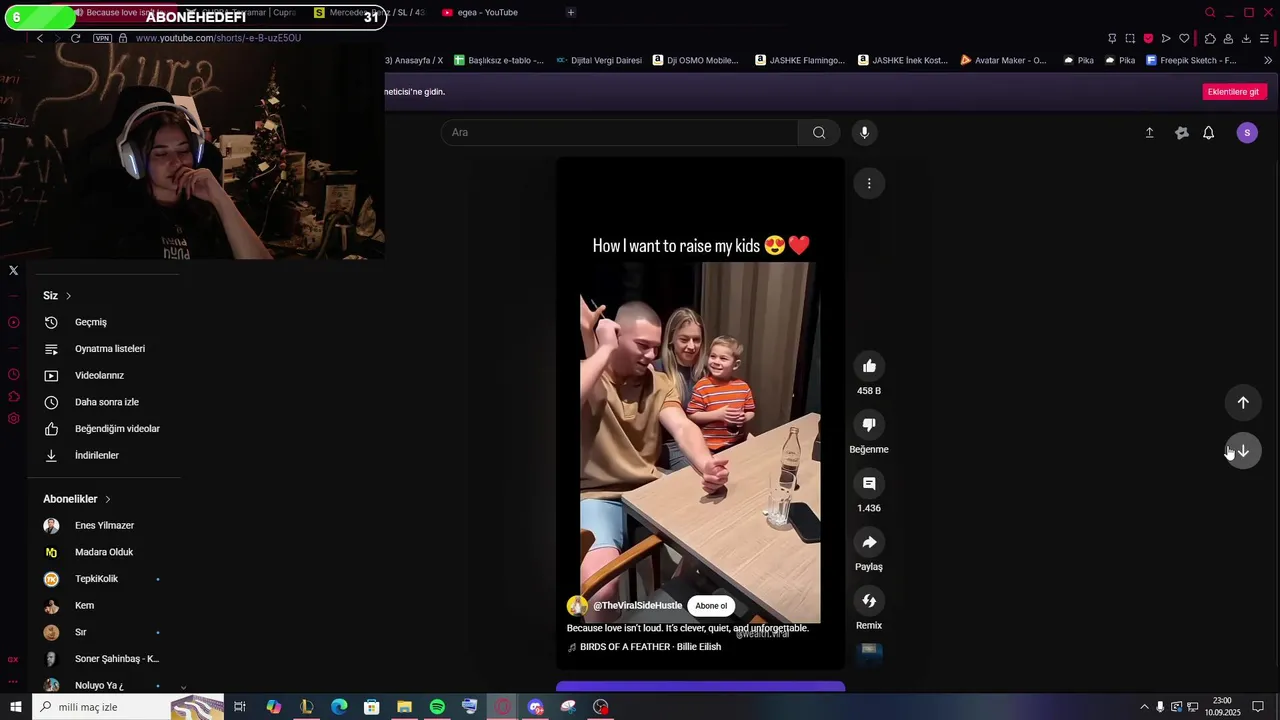The image size is (1280, 720).
Task: Dislike the Short with the Beğenme thumbs-down icon
Action: pos(869,425)
